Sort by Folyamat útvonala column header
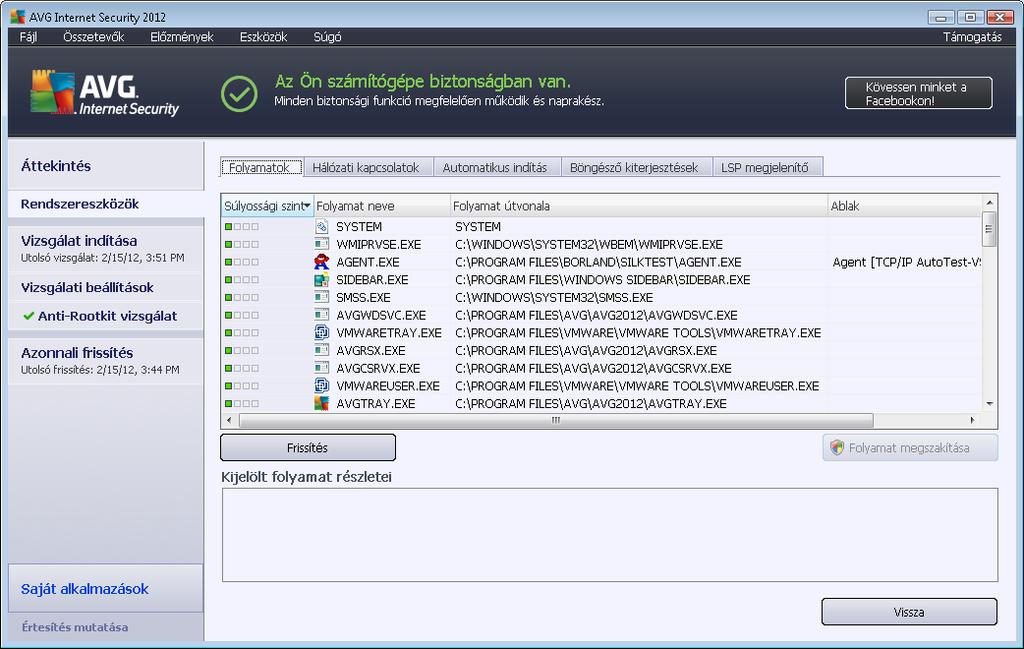 639,206
